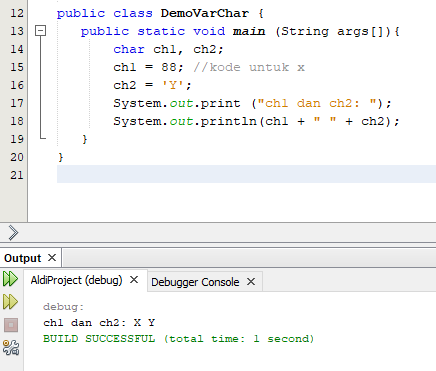
Task: Switch to the AldiProject (debug) tab
Action: click(76, 280)
